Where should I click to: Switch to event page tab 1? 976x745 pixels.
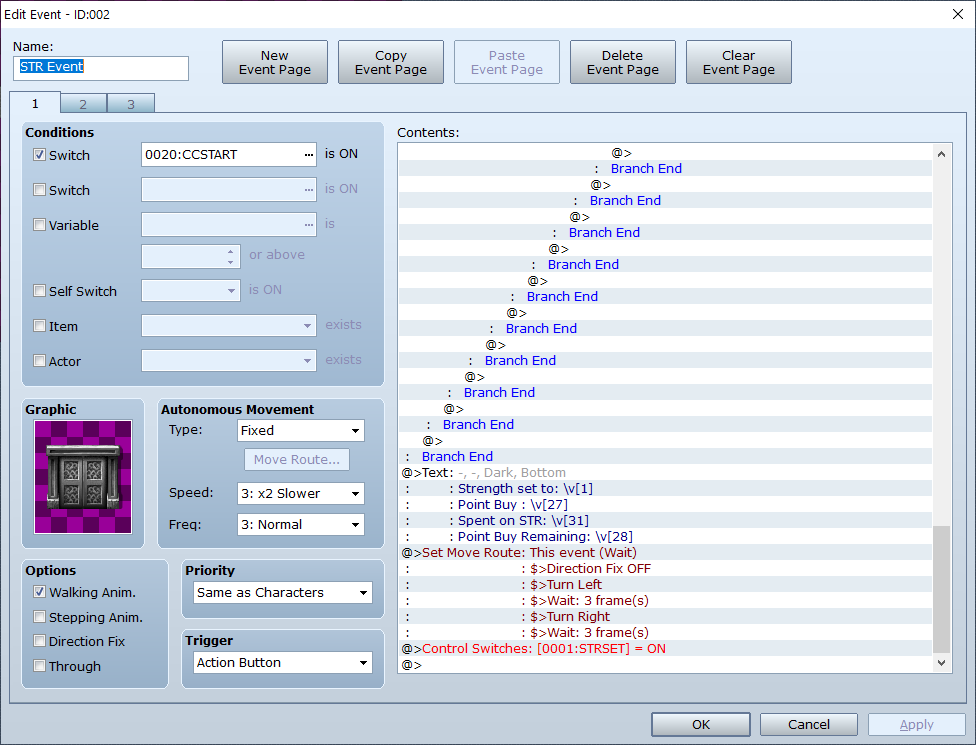(x=35, y=103)
